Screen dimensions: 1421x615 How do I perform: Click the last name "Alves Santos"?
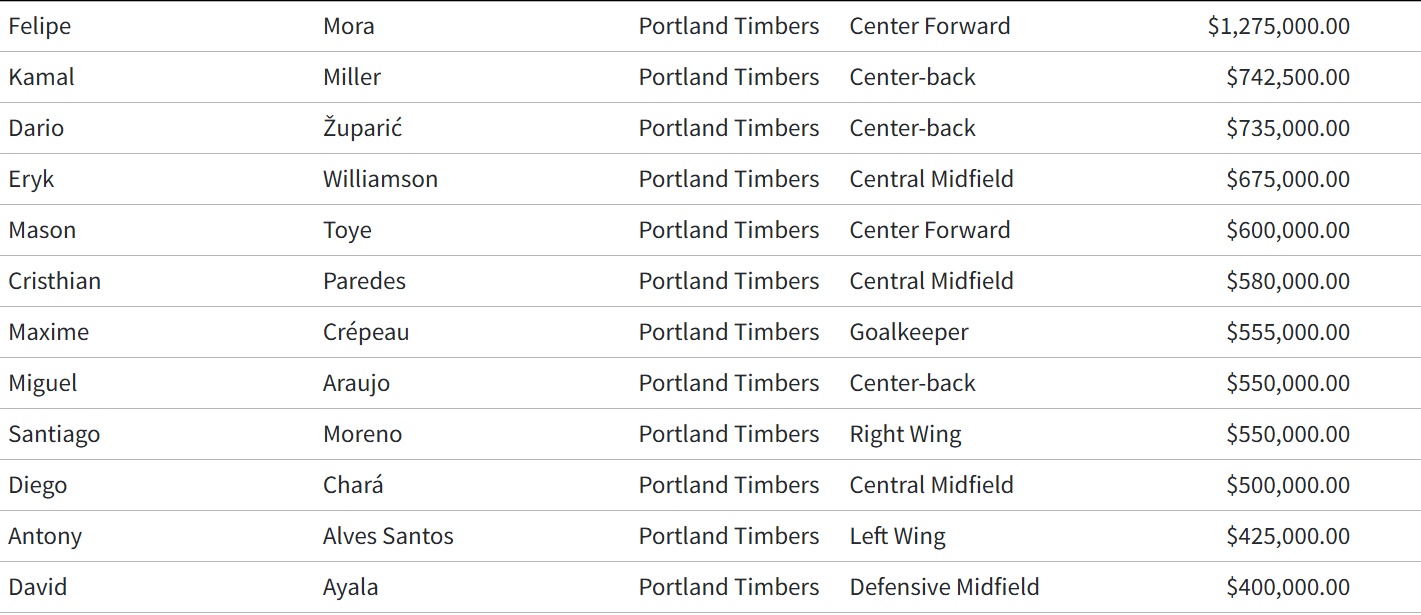pyautogui.click(x=388, y=536)
